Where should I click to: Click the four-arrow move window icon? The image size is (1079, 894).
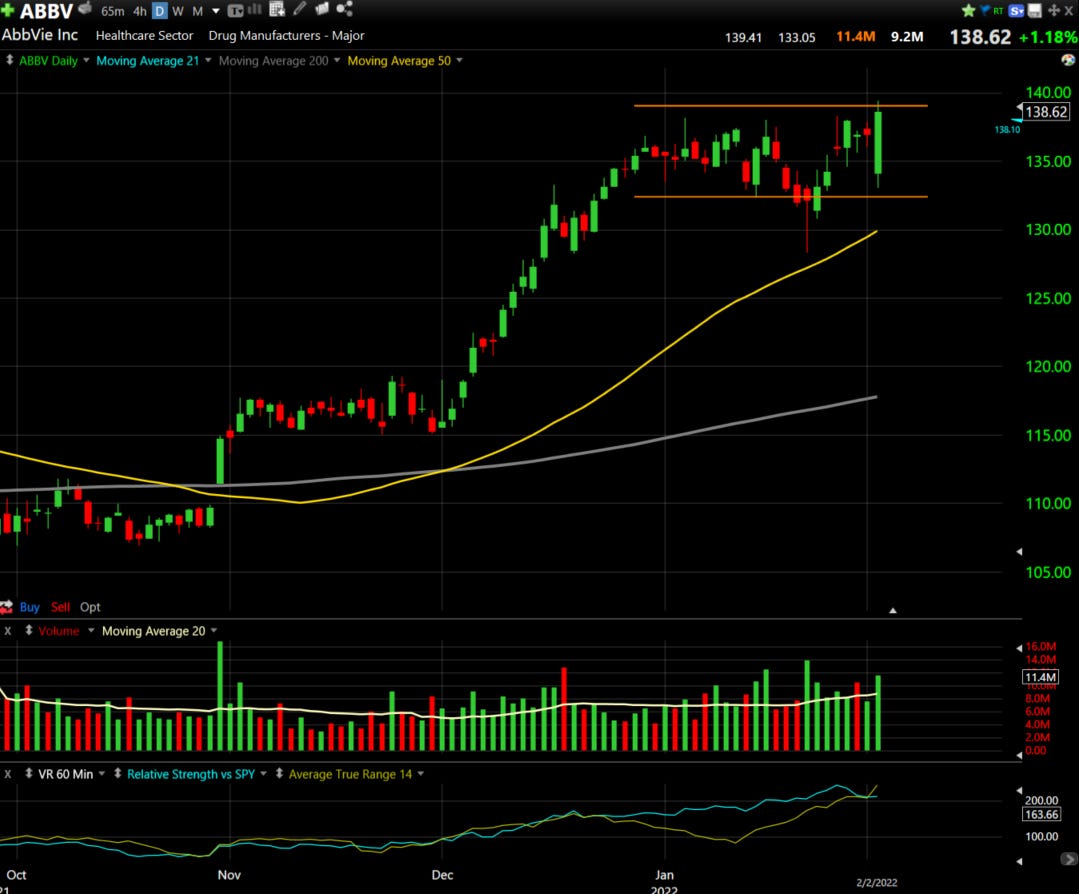[1054, 10]
